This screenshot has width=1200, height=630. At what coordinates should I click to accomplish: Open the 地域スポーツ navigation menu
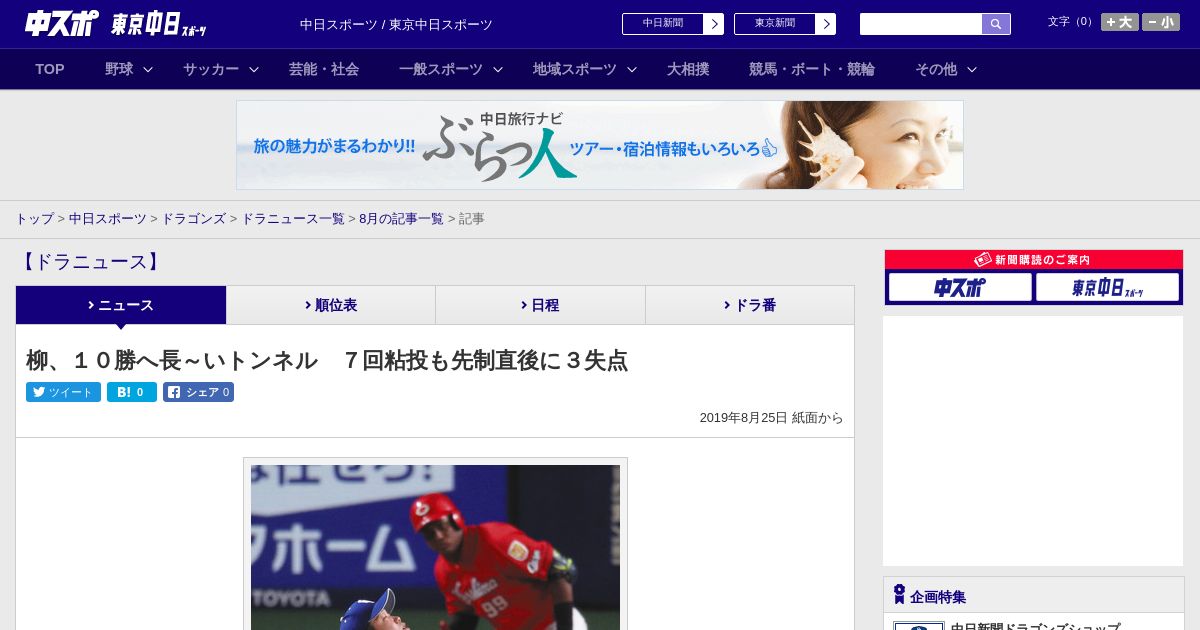pos(575,69)
